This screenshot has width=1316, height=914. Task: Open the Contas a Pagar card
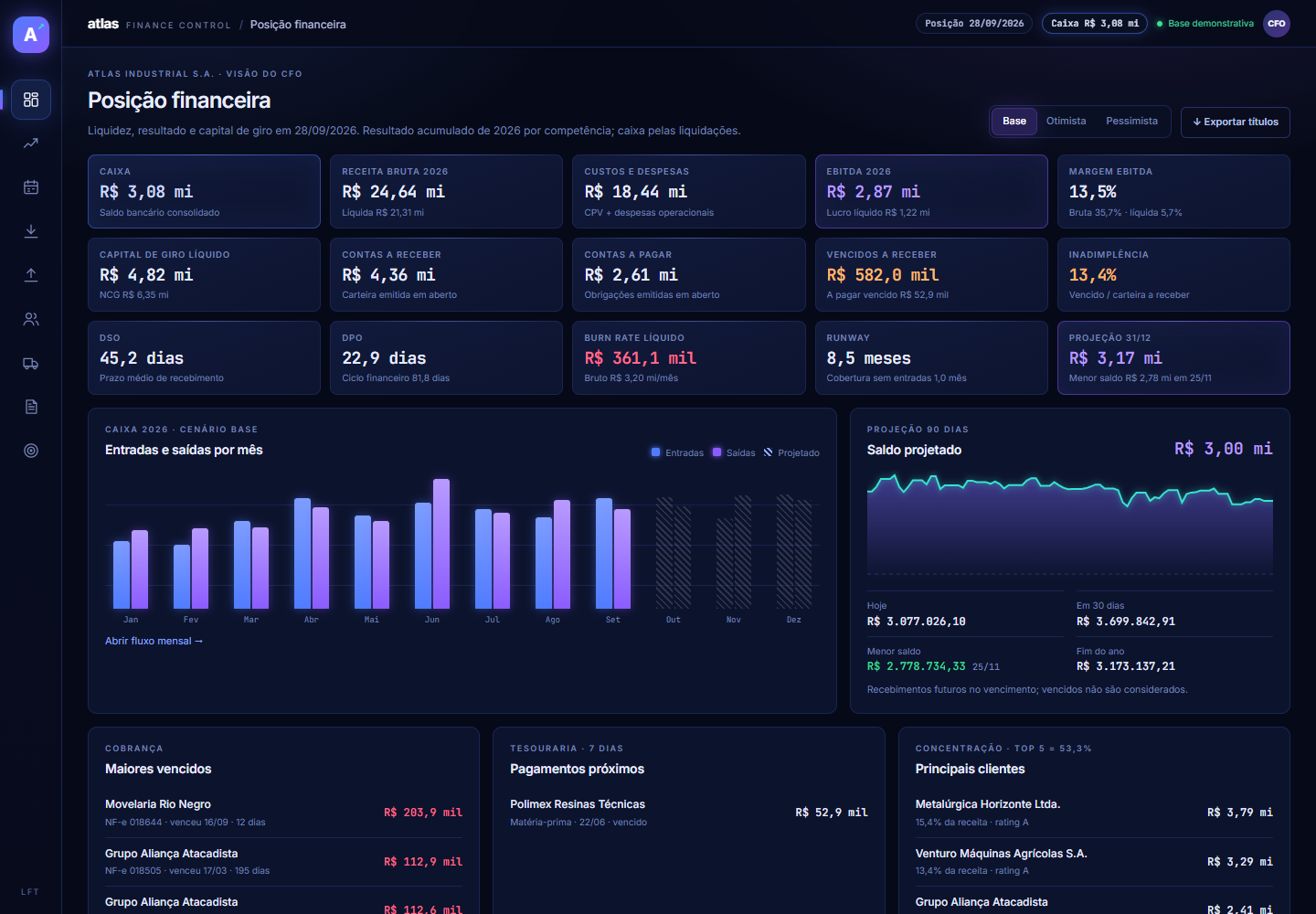689,274
